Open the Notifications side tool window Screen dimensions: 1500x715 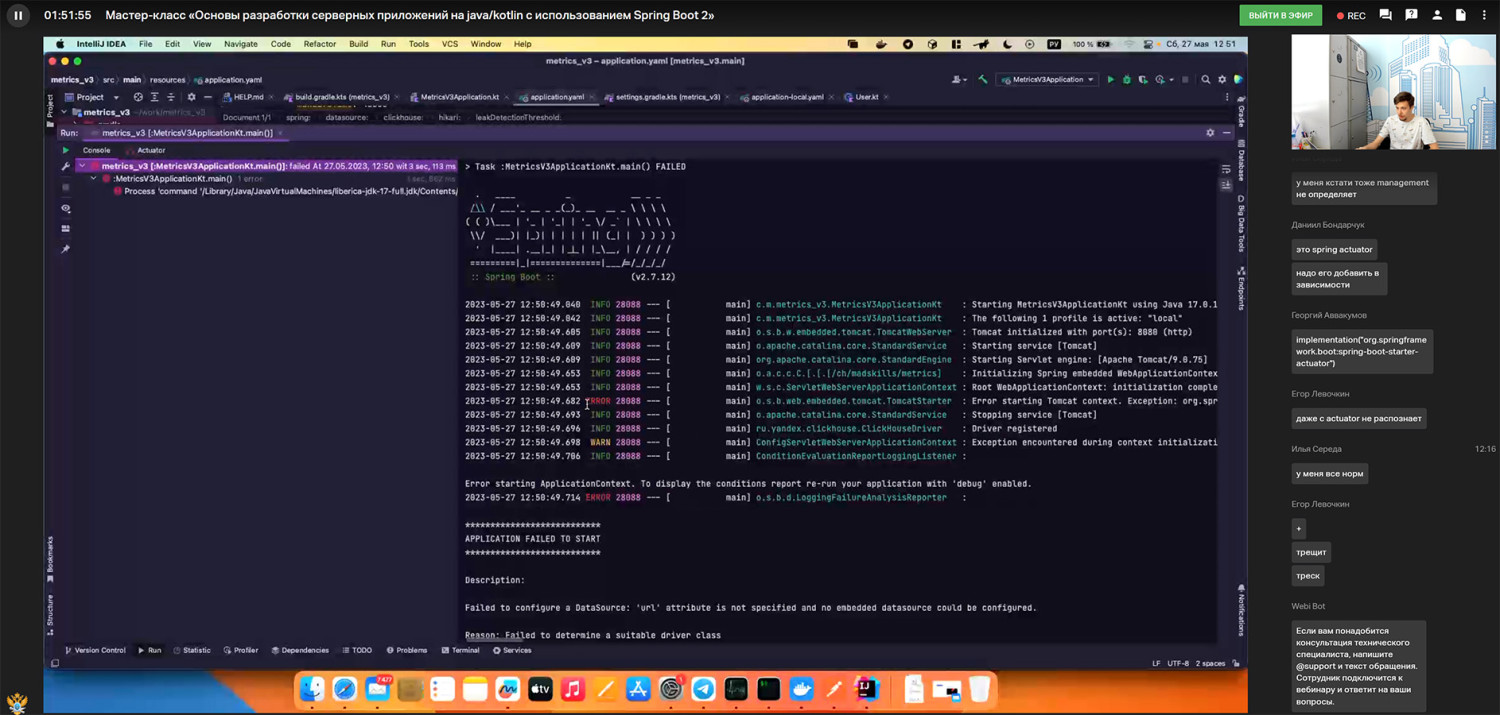(1241, 610)
